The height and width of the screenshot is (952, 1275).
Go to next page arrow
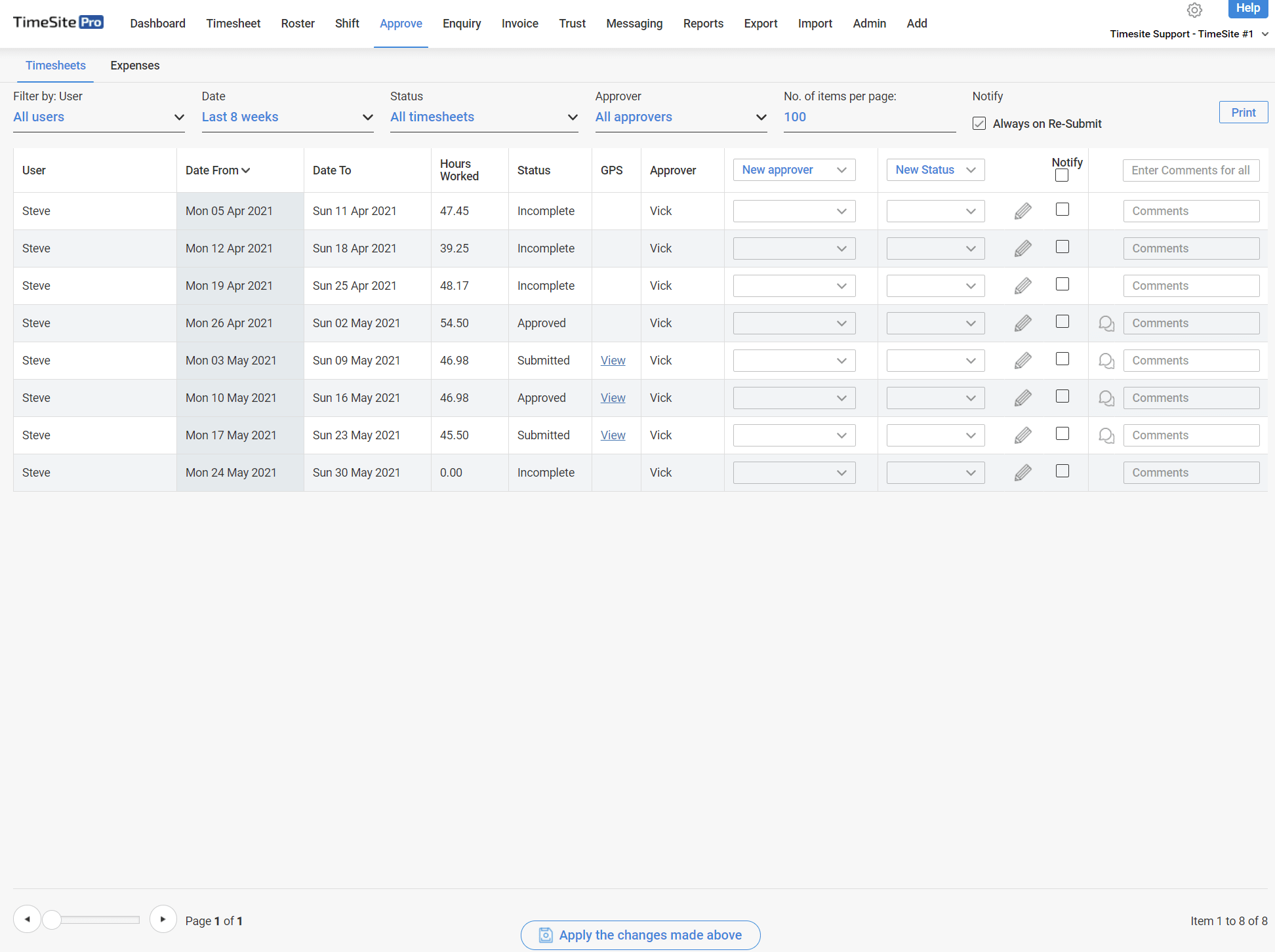point(163,919)
